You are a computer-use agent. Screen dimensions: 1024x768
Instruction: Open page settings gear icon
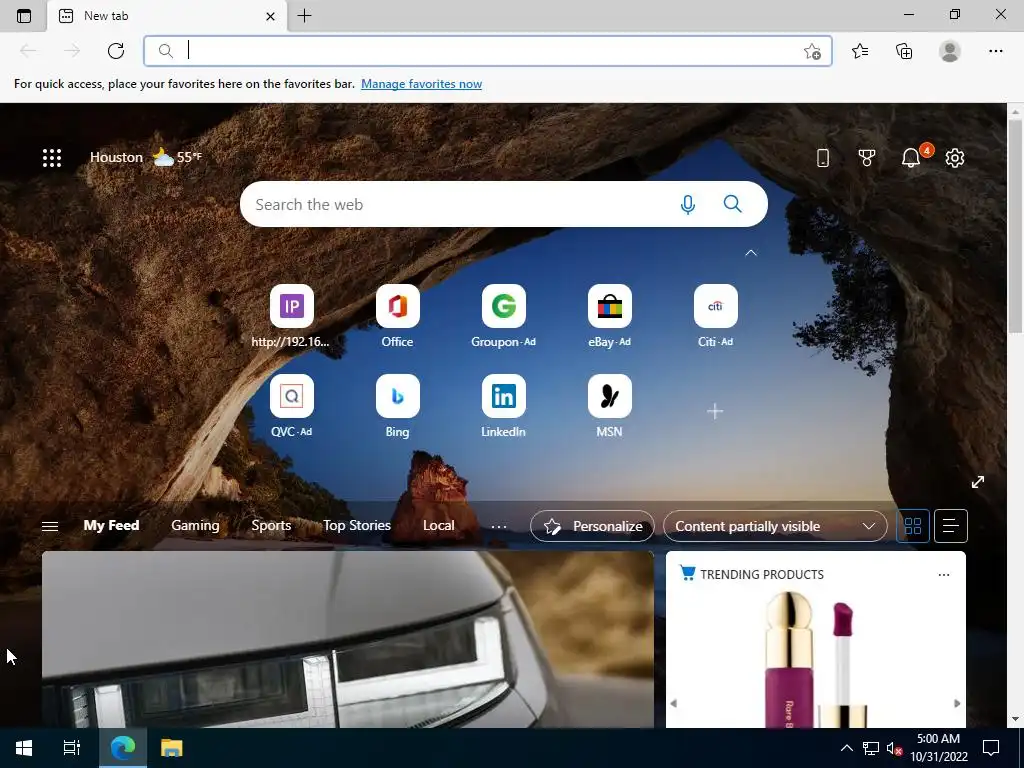click(955, 157)
